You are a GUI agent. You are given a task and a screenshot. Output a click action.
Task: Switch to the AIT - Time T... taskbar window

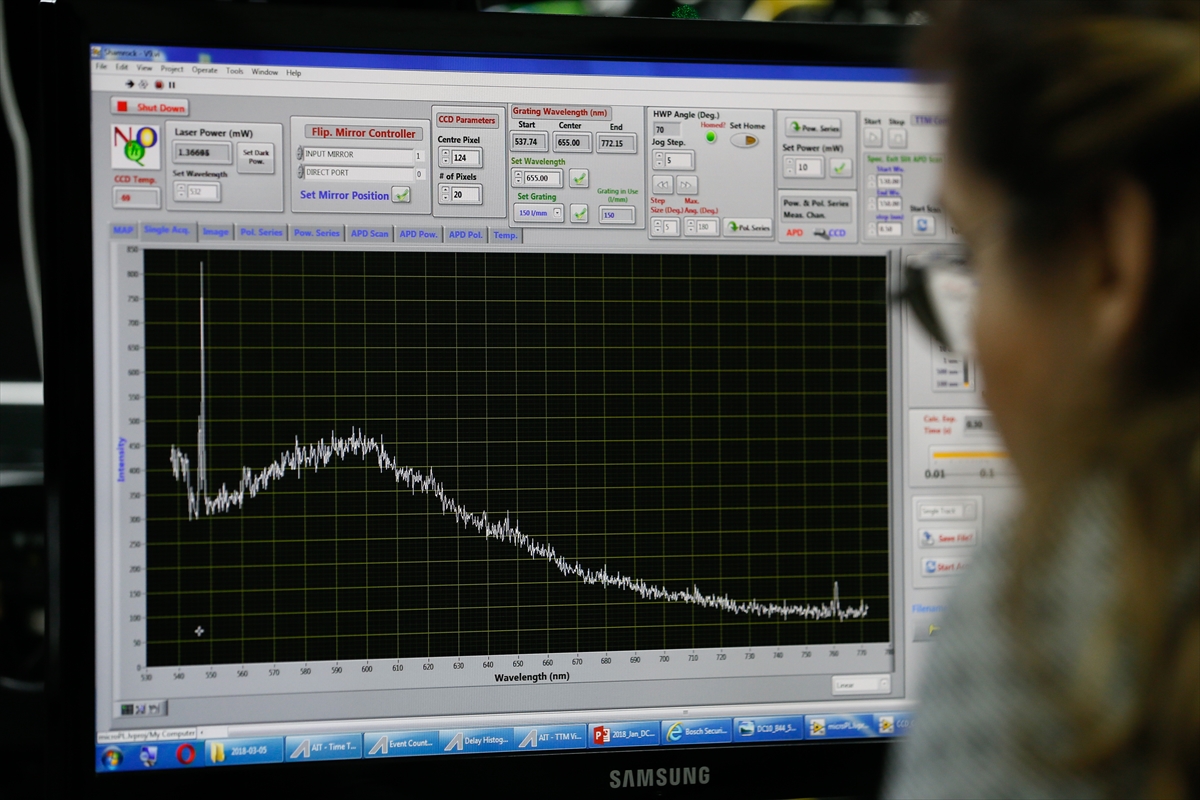pyautogui.click(x=324, y=747)
